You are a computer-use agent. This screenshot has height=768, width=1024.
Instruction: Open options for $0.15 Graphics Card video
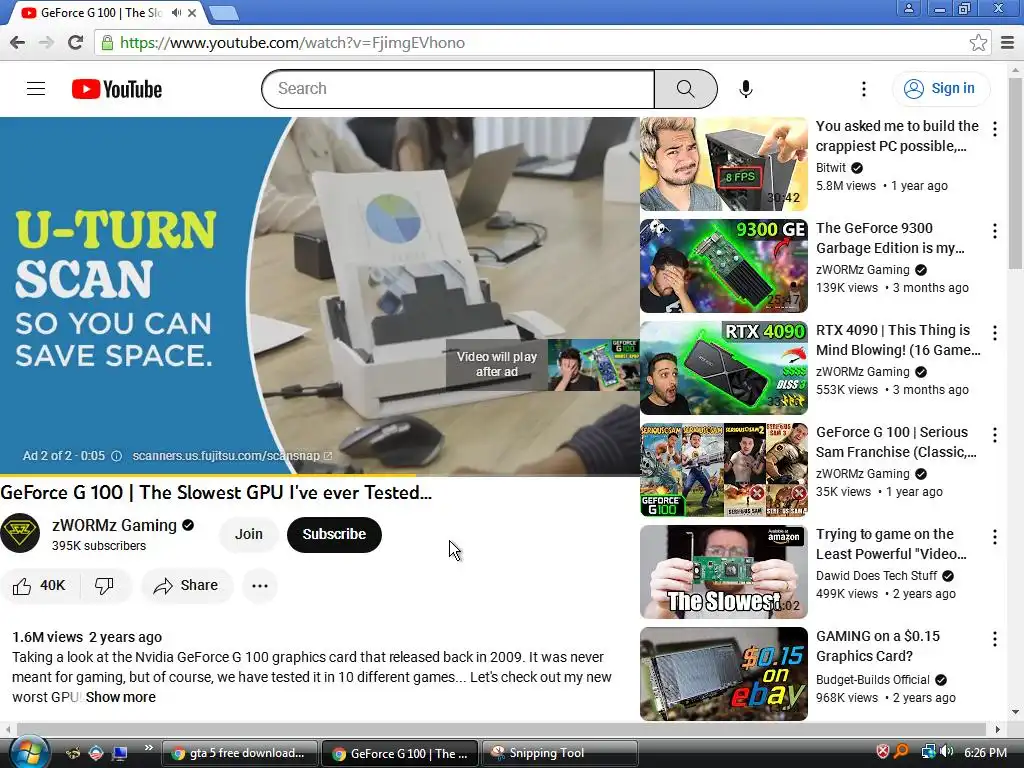[x=995, y=639]
